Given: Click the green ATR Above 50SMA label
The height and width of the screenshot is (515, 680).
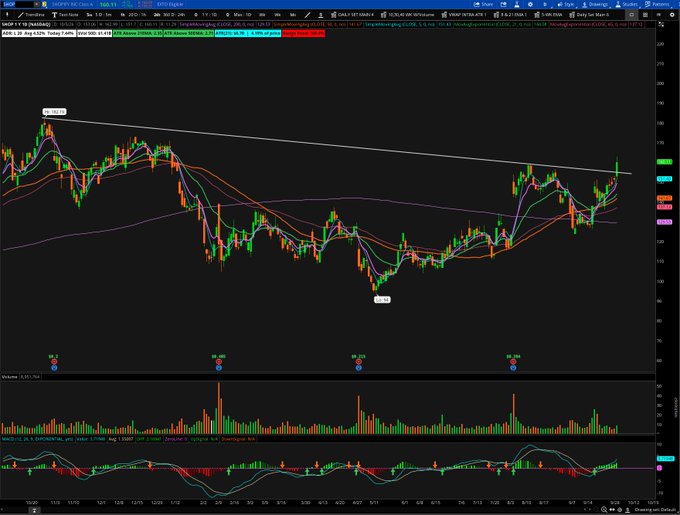Looking at the screenshot, I should tap(189, 33).
